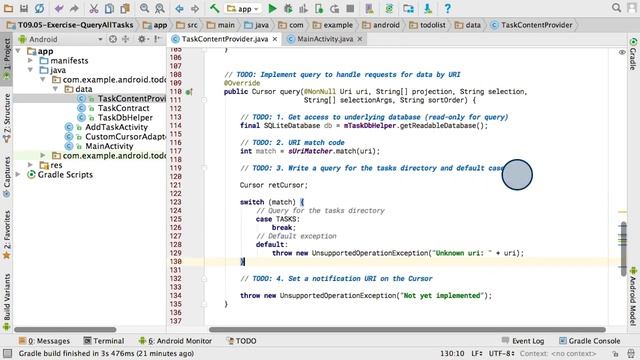This screenshot has width=640, height=360.
Task: Open the TODO tool window
Action: pyautogui.click(x=241, y=341)
